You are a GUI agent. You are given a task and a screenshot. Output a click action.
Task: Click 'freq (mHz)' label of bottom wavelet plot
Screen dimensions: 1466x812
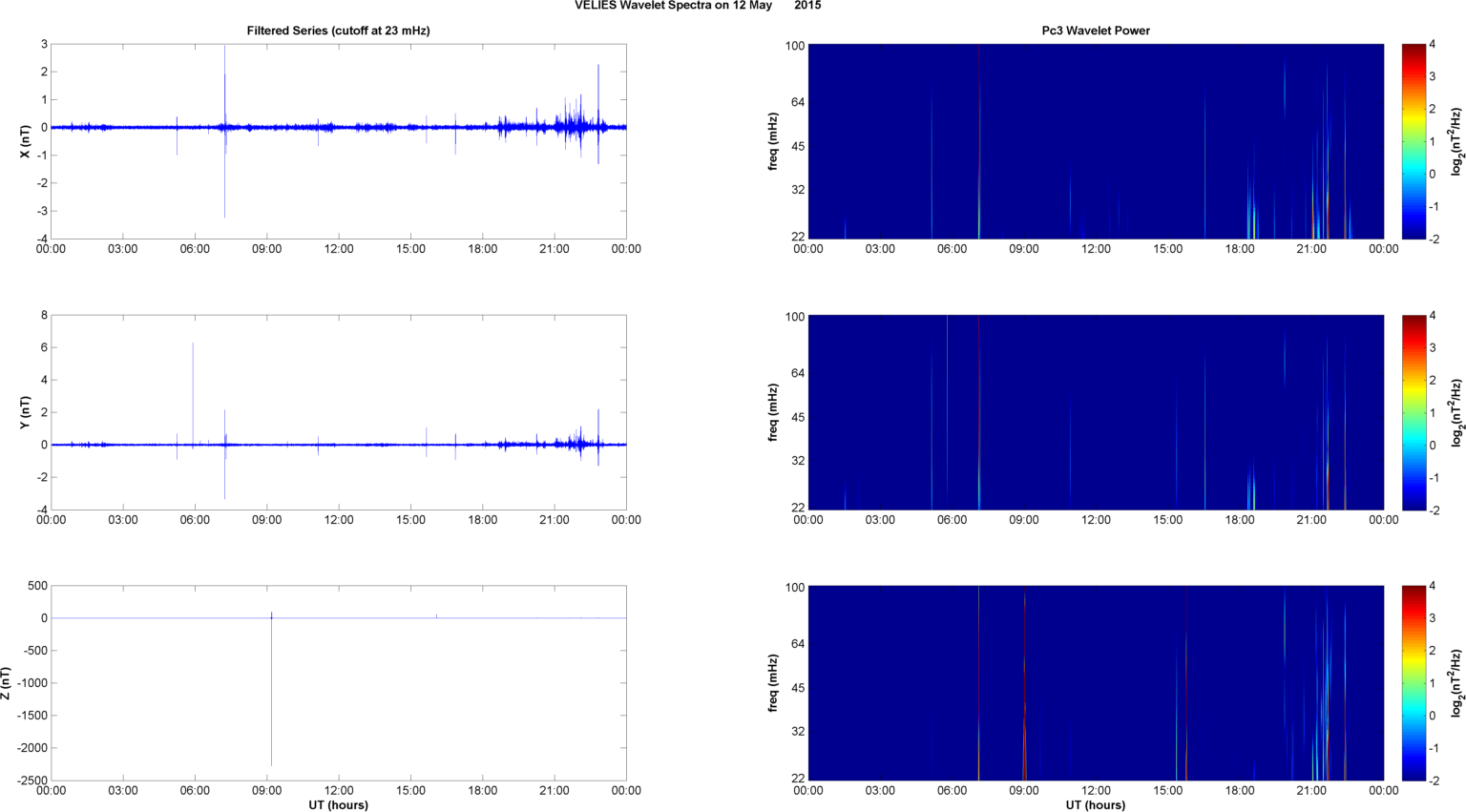[773, 683]
